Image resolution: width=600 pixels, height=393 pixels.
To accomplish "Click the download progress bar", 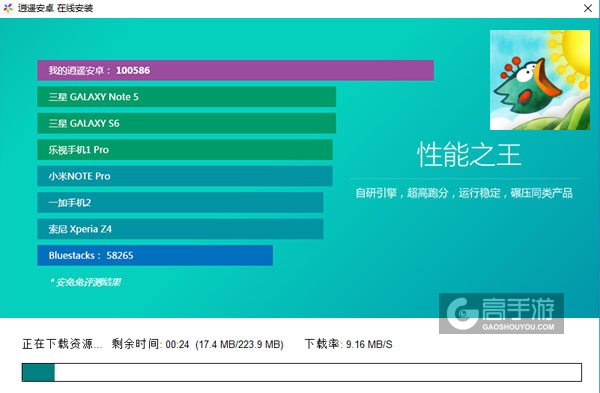I will 302,372.
